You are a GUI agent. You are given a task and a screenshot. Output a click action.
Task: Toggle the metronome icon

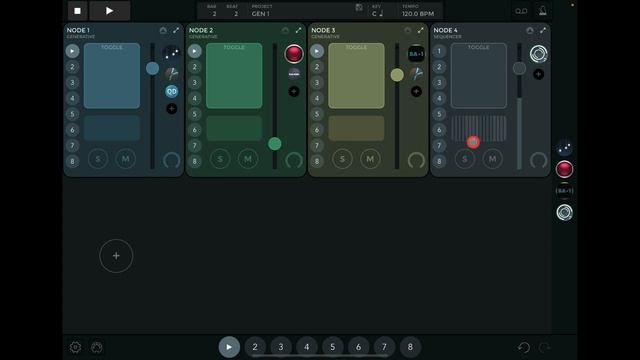point(542,11)
